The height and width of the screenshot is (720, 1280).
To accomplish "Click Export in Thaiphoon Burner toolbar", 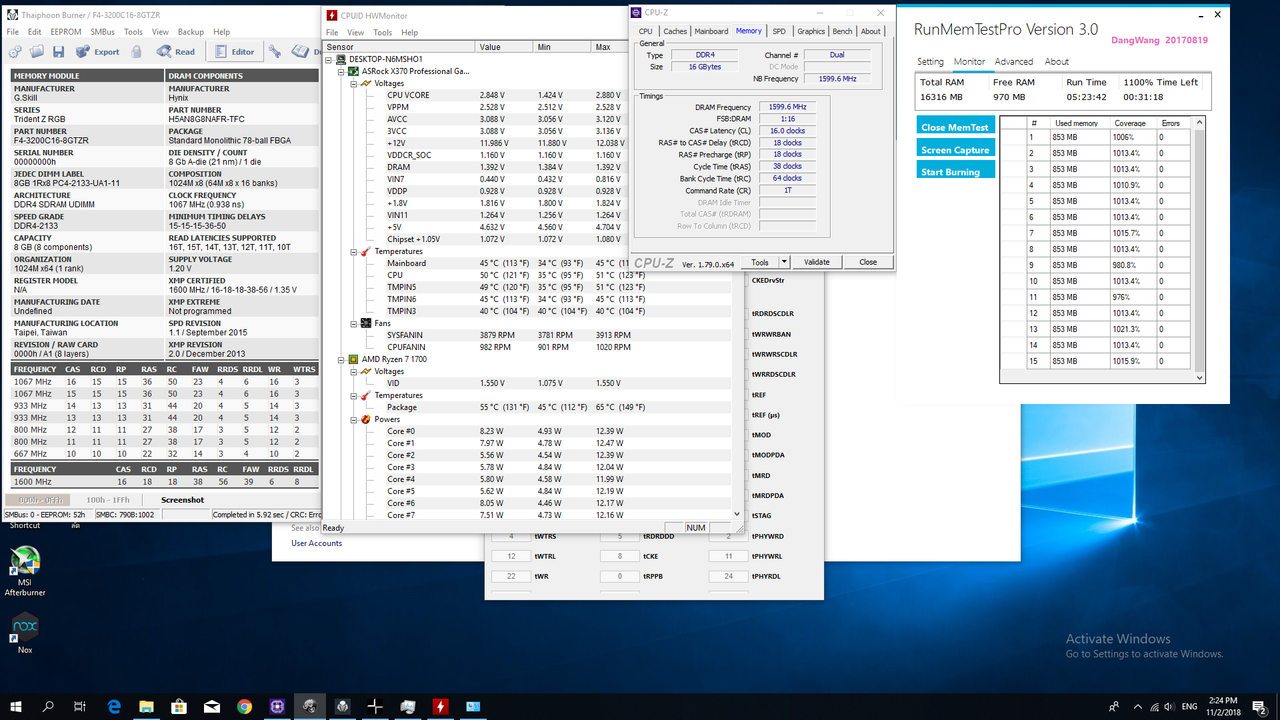I will (98, 51).
